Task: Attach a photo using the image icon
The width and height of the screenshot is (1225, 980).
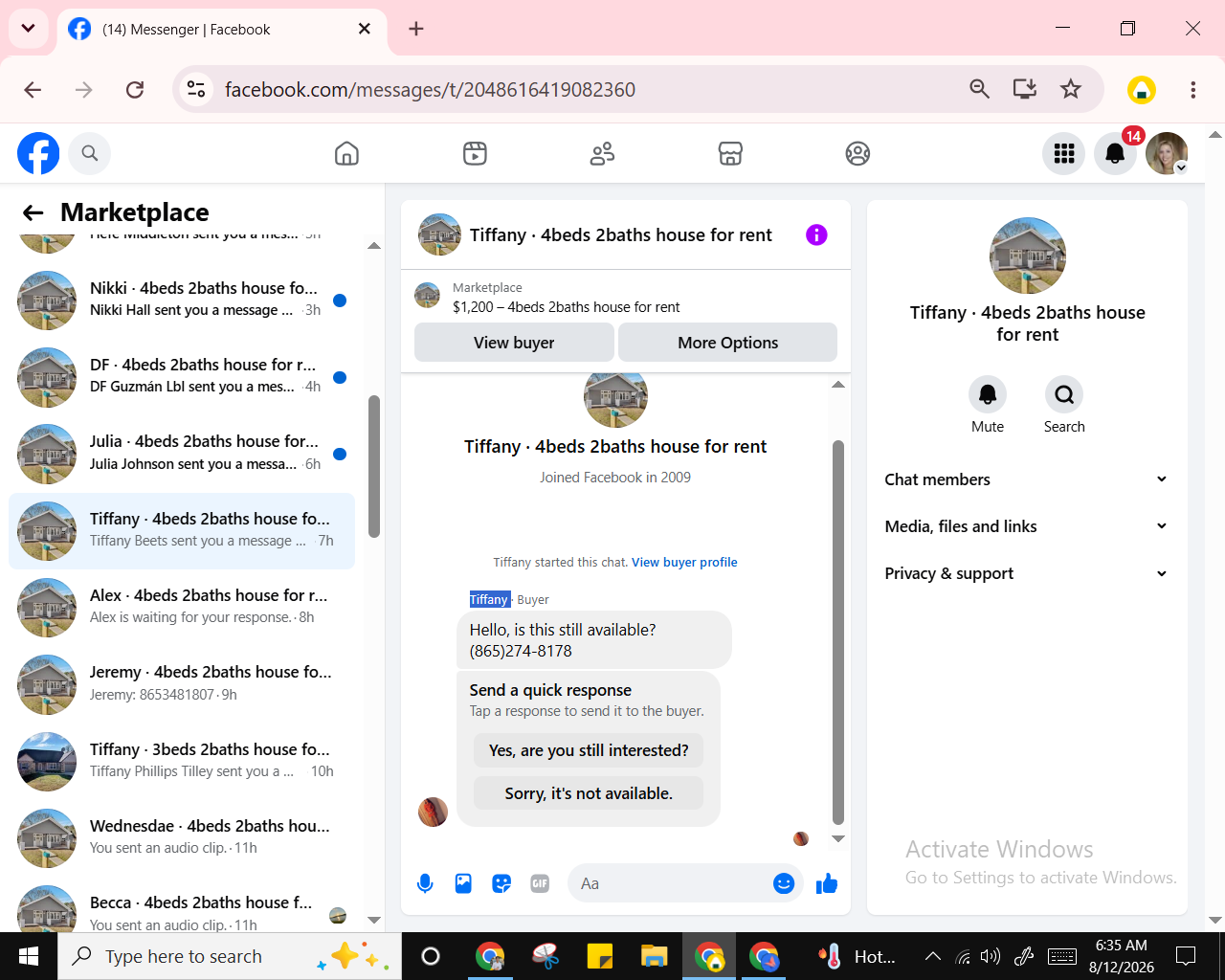Action: [463, 883]
